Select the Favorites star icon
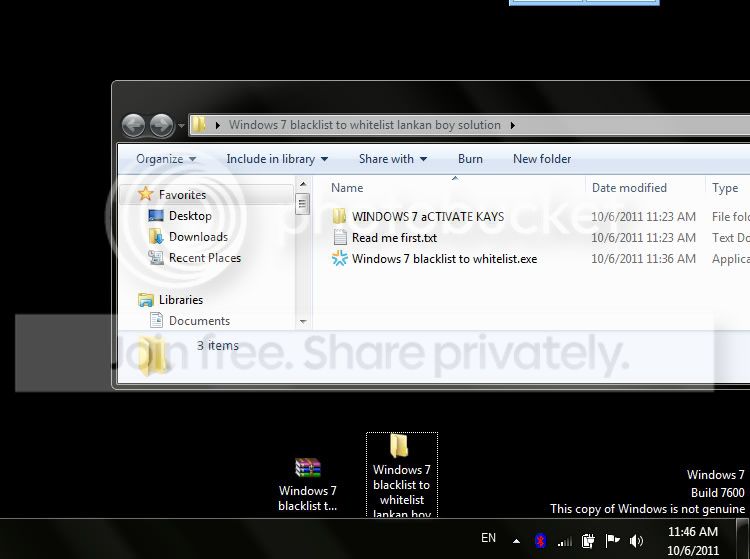Viewport: 750px width, 559px height. coord(145,194)
